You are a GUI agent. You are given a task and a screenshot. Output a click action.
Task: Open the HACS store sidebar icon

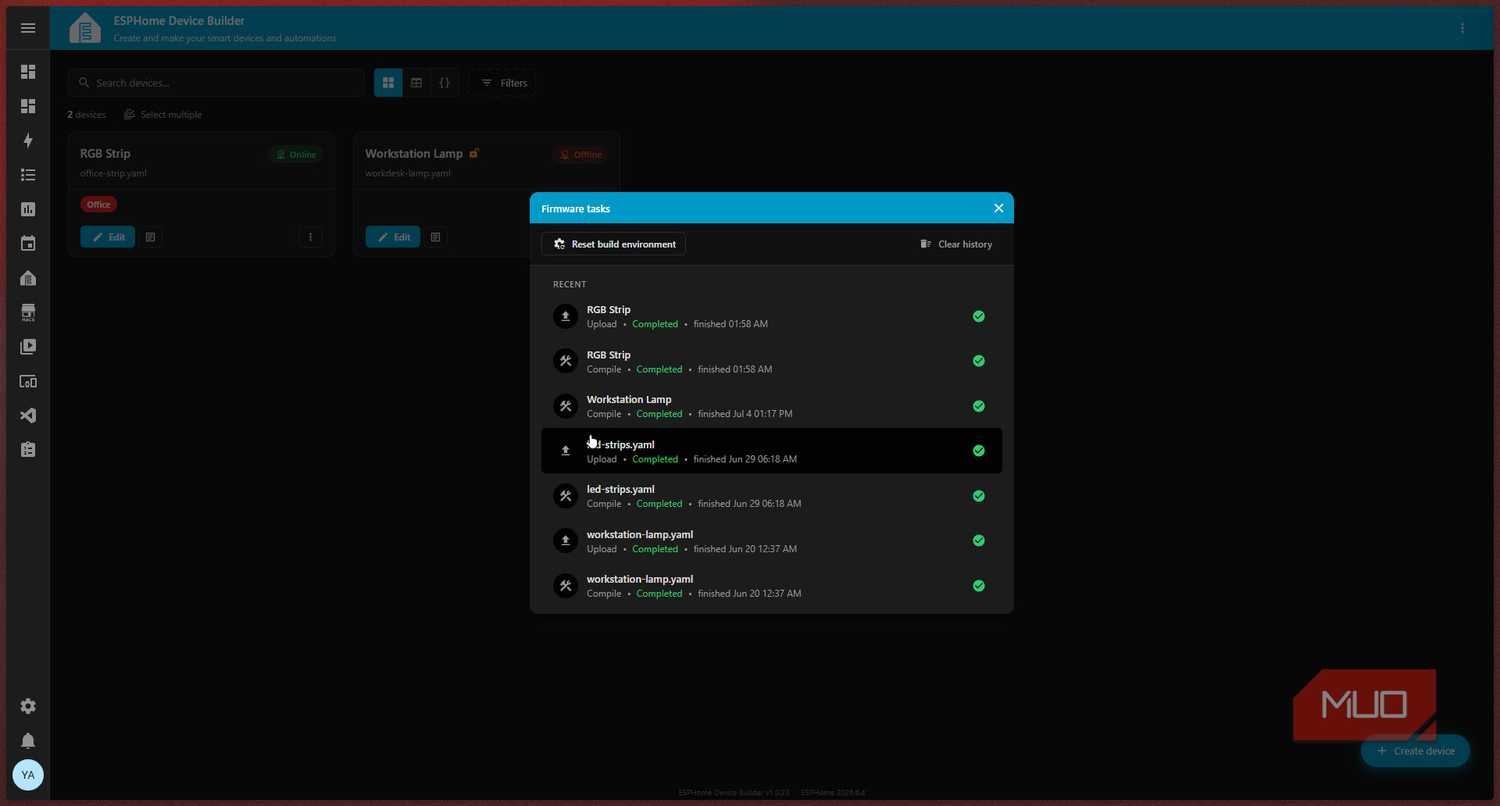(x=28, y=313)
